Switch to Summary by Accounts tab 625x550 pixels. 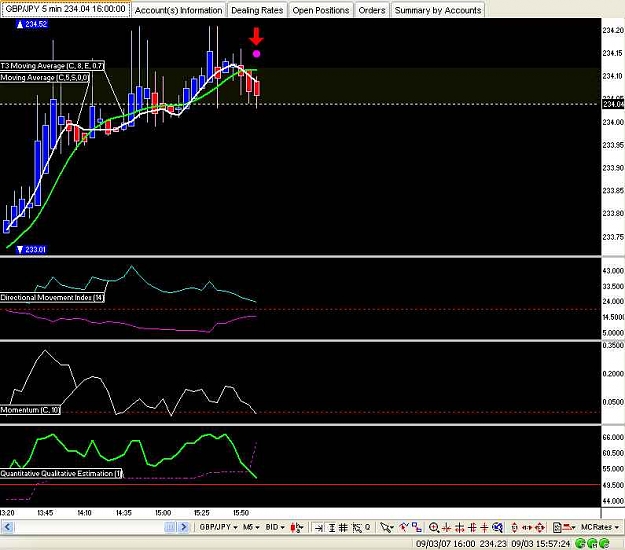(438, 10)
